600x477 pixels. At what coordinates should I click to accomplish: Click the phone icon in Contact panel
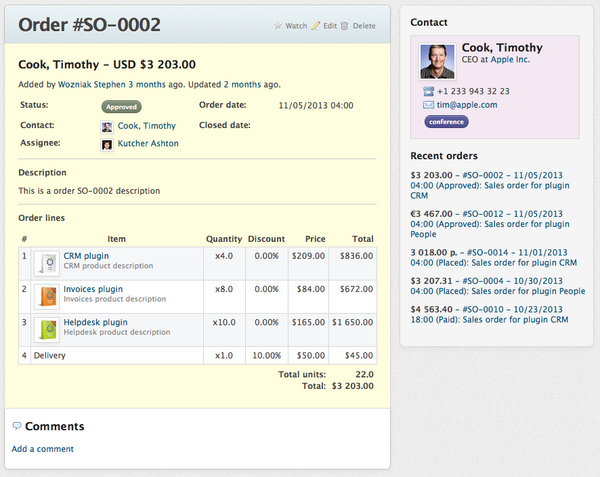(x=428, y=91)
